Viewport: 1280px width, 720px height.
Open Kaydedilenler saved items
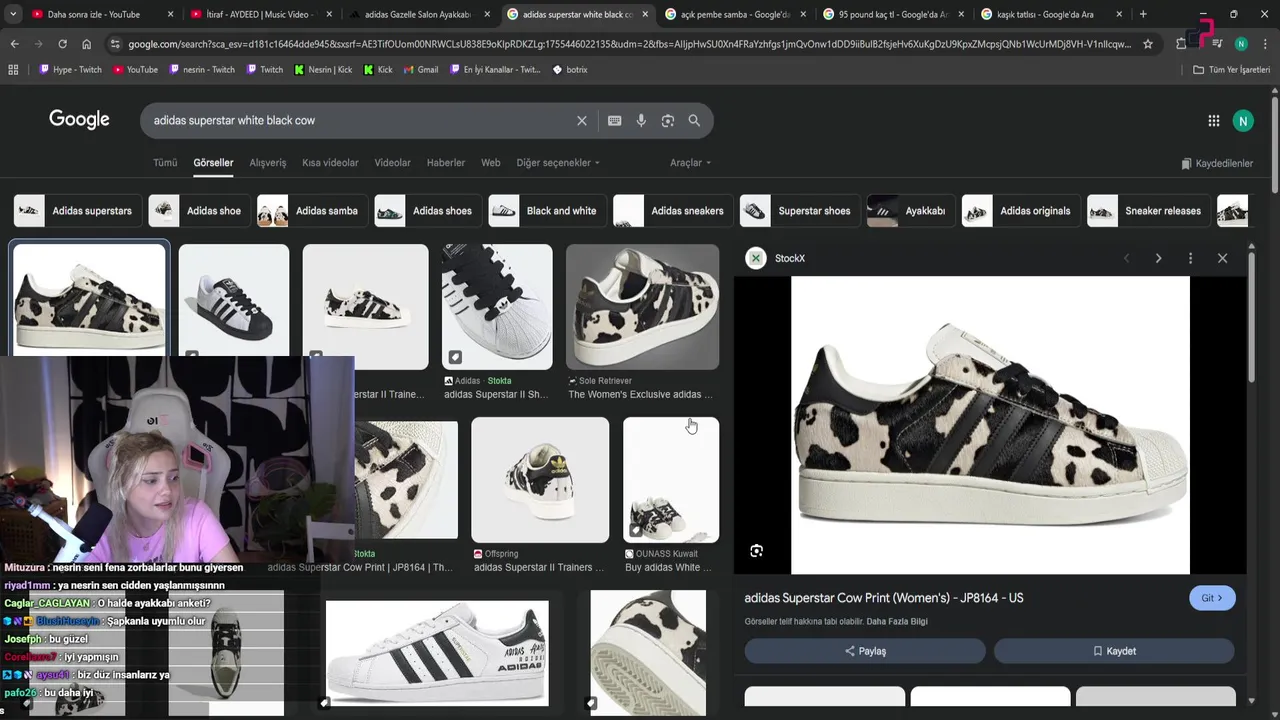[1216, 163]
